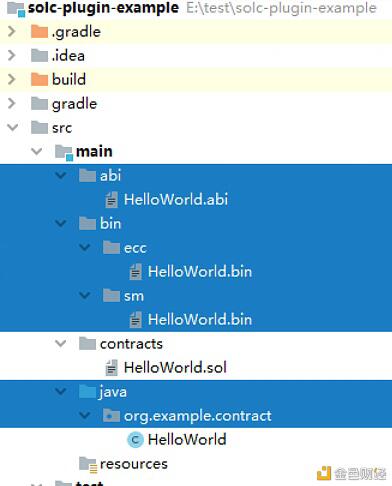Viewport: 392px width, 486px height.
Task: Collapse the contracts folder
Action: [61, 343]
